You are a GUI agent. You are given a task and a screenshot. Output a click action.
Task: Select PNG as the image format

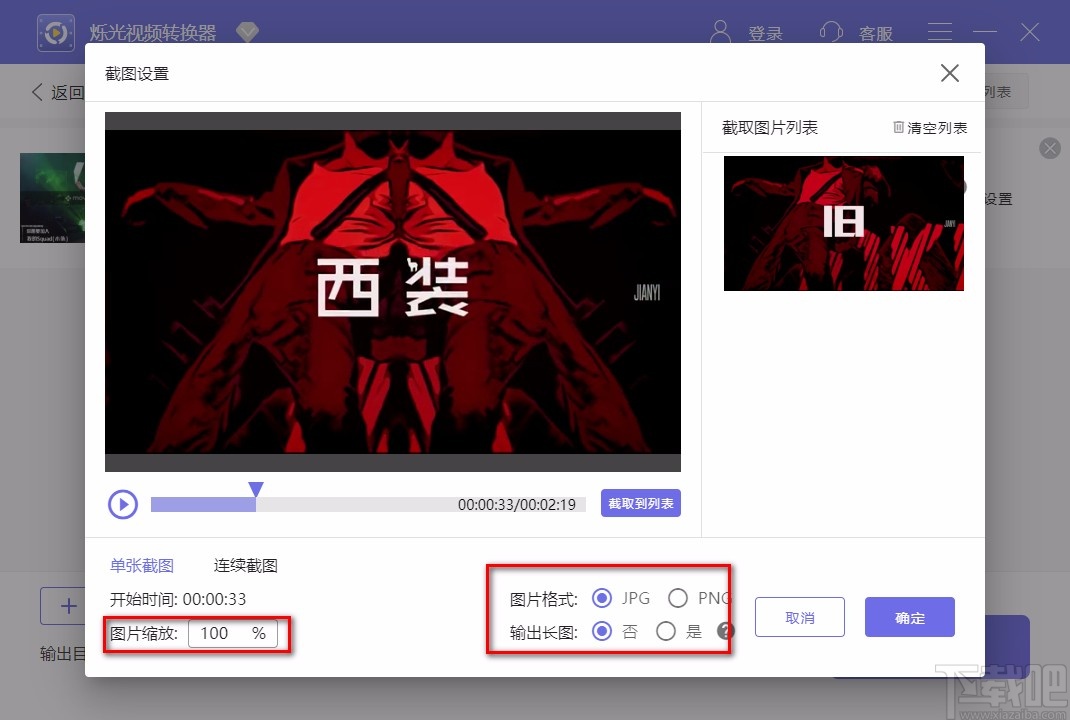(678, 598)
